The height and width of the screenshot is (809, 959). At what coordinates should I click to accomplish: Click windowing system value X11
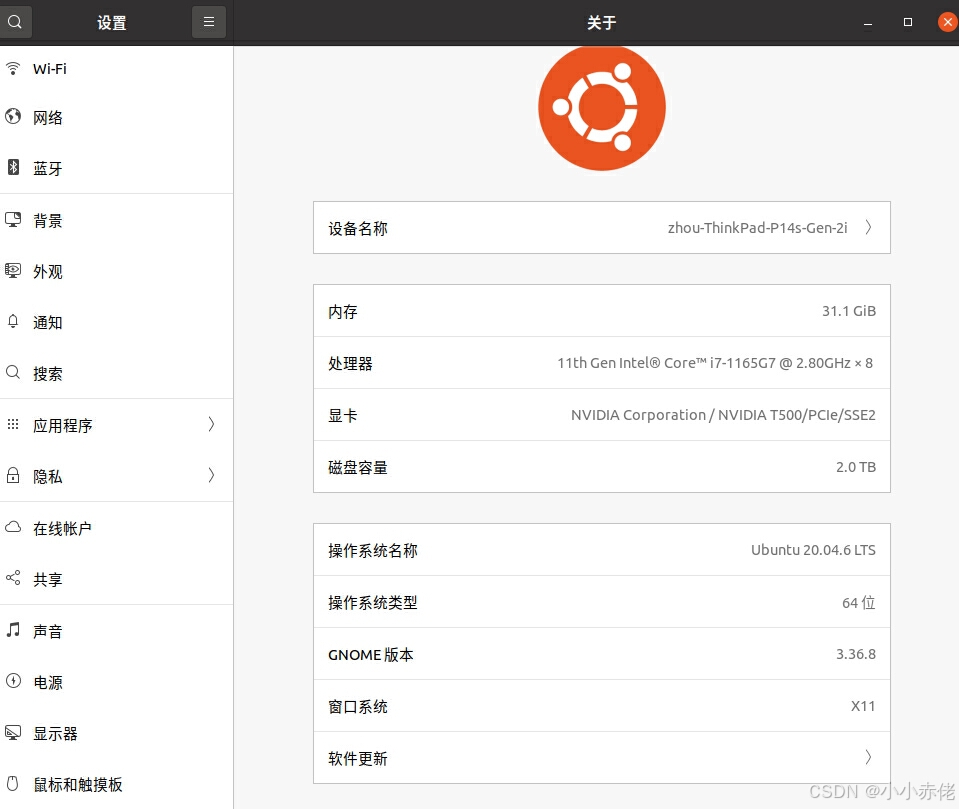coord(863,706)
